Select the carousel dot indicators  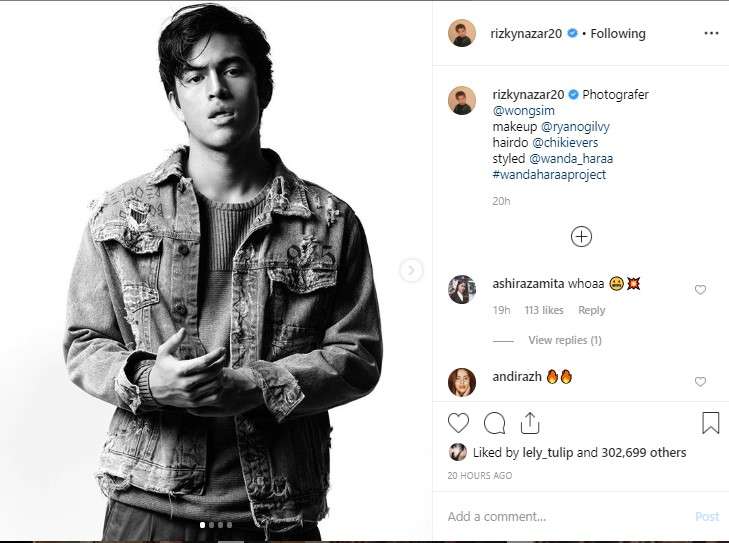tap(215, 524)
